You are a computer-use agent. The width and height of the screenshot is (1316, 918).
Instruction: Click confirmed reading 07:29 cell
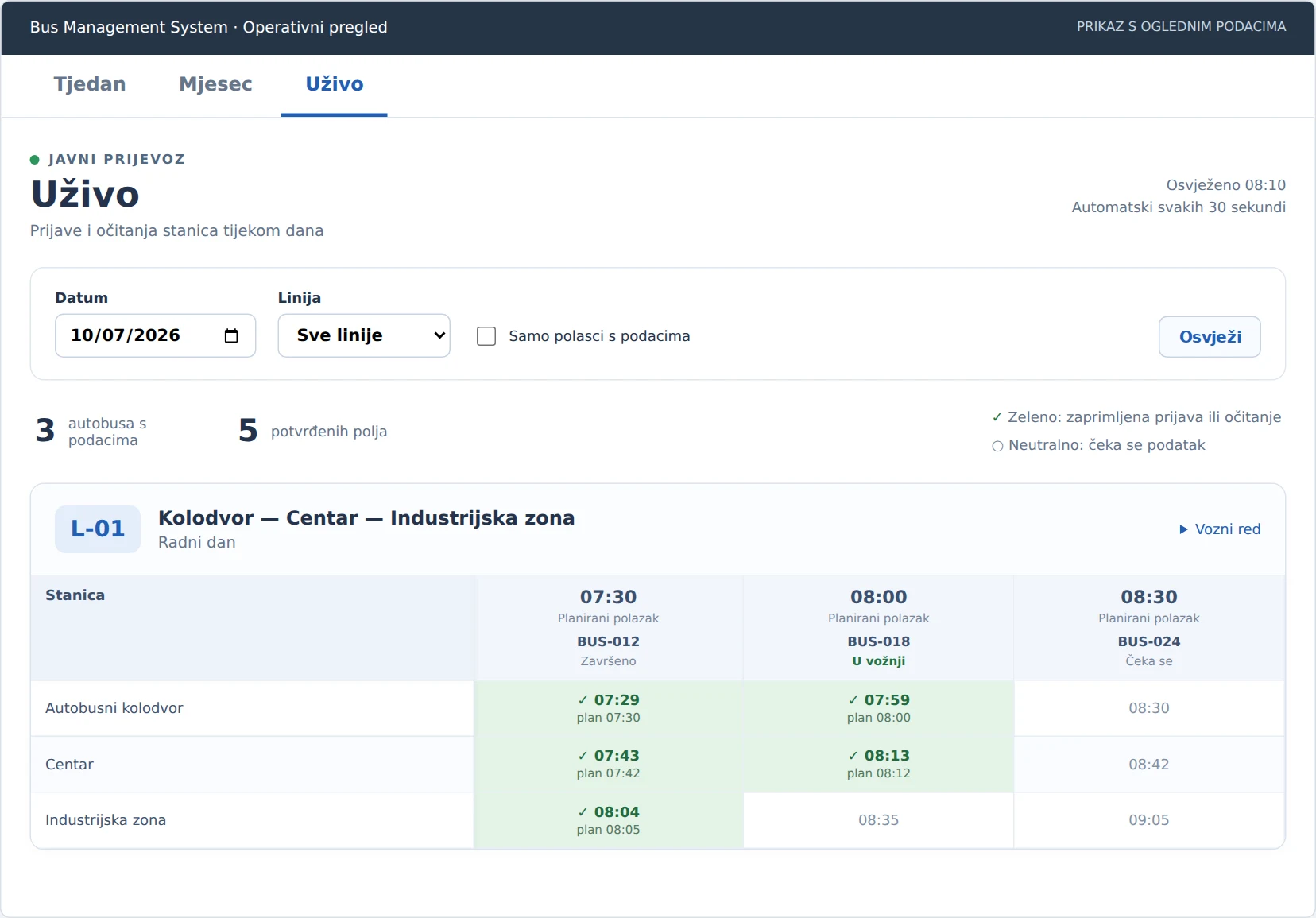coord(609,708)
